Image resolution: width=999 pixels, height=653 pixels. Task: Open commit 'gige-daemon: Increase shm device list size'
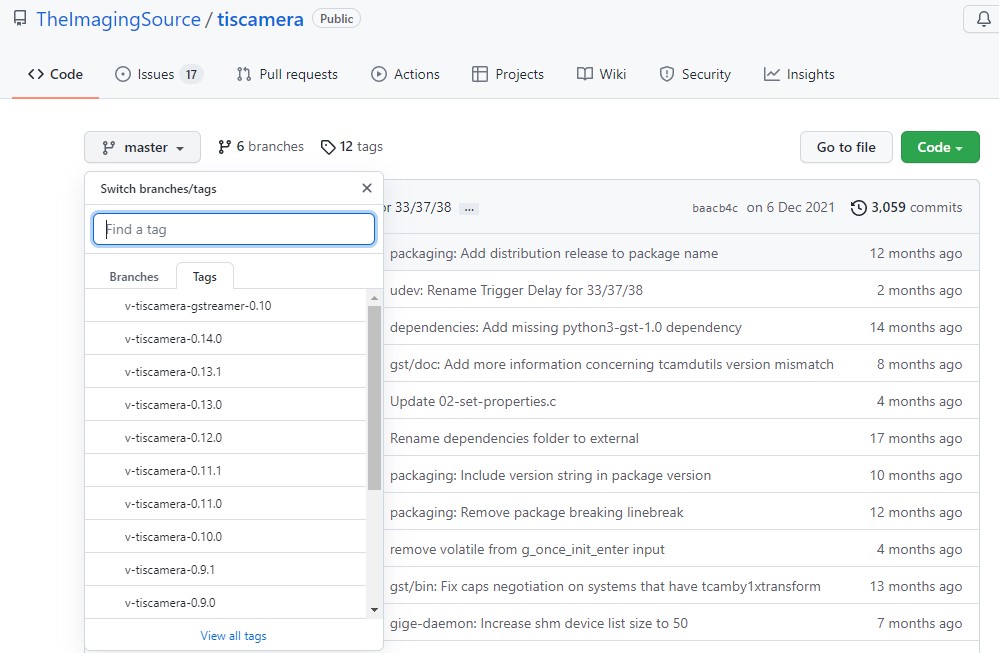pyautogui.click(x=539, y=623)
